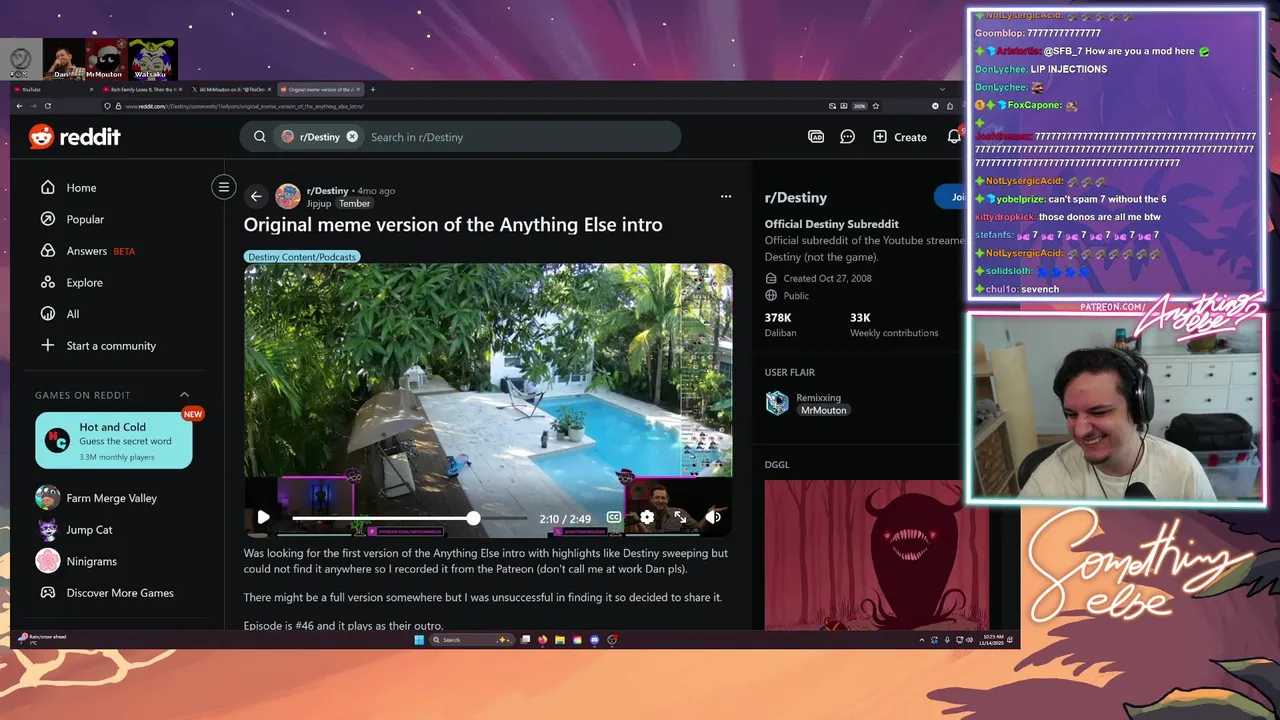Open the video settings gear
This screenshot has width=1280, height=720.
(x=647, y=517)
